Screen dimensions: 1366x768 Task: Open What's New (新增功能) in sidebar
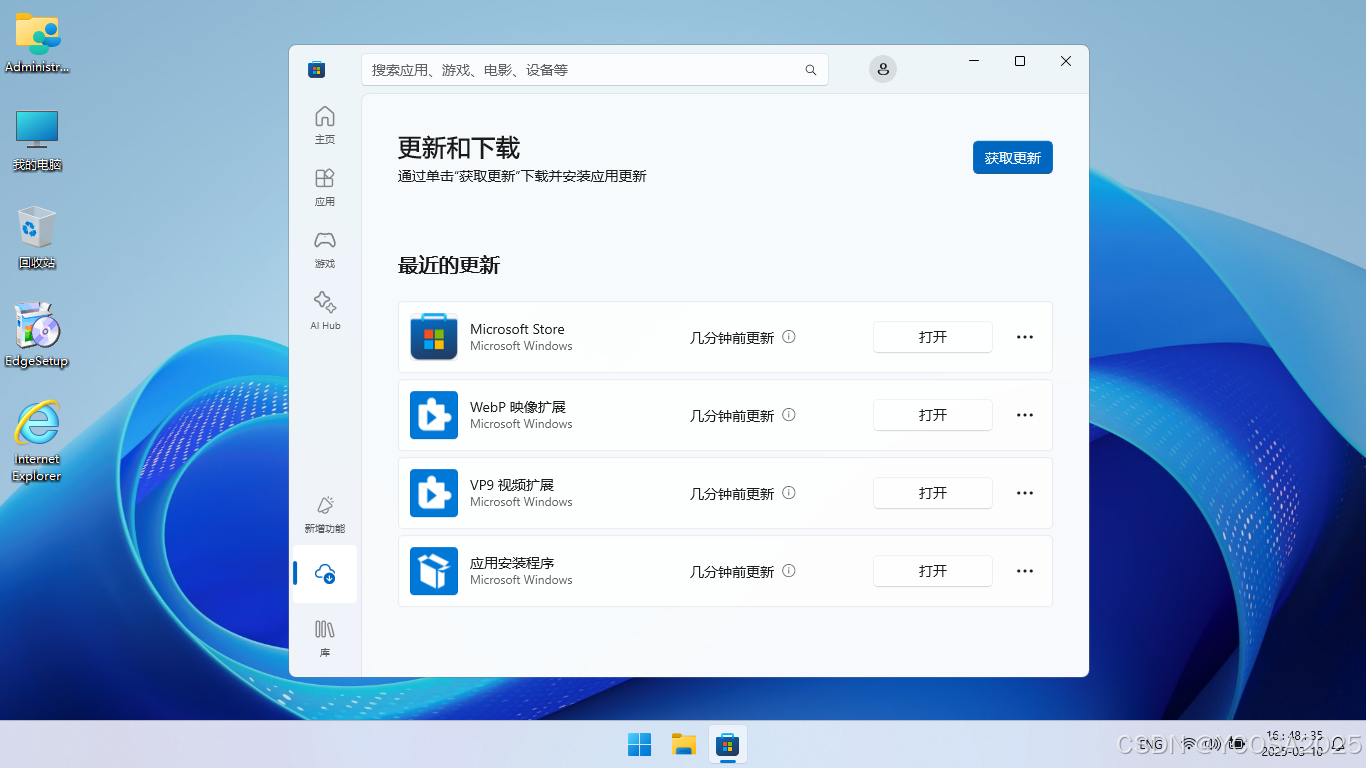(324, 514)
